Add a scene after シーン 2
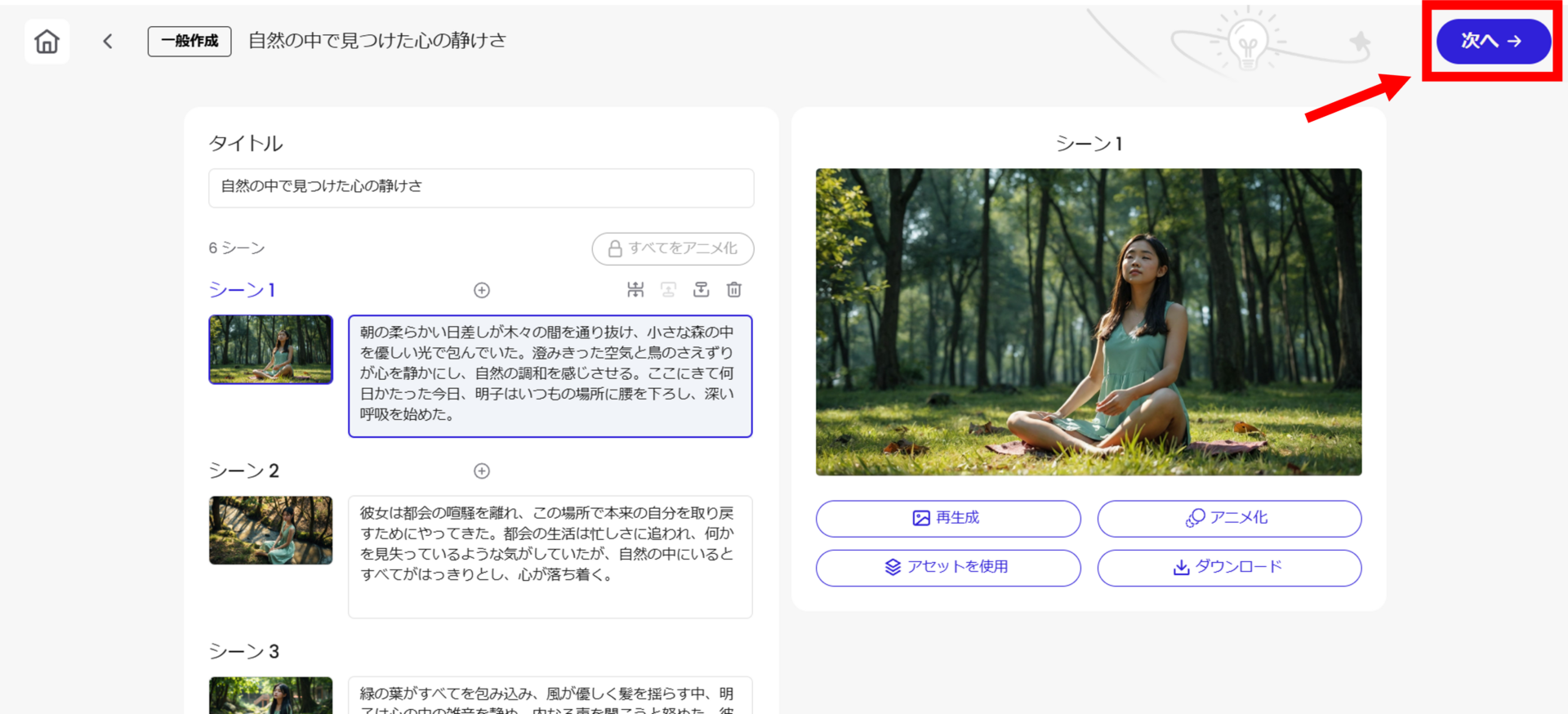The image size is (1568, 714). coord(482,471)
